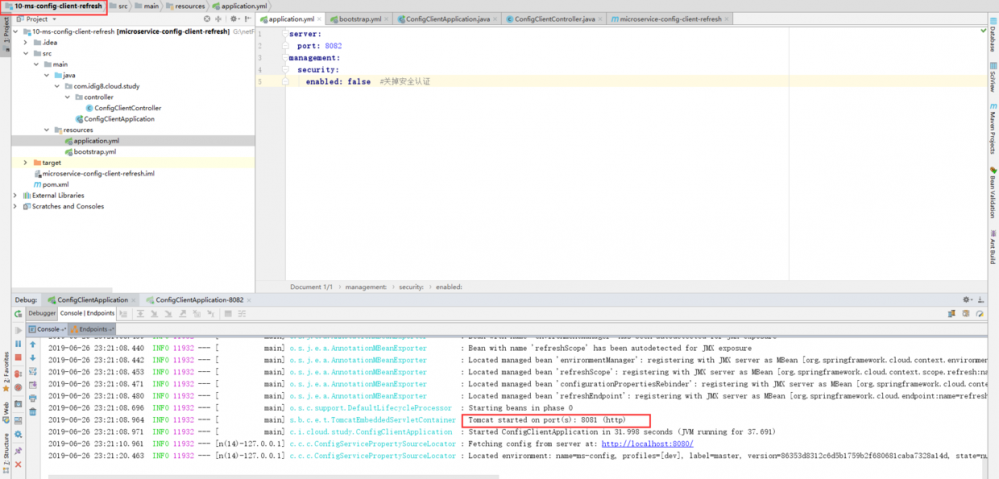999x479 pixels.
Task: Expand External Libraries node
Action: click(15, 196)
